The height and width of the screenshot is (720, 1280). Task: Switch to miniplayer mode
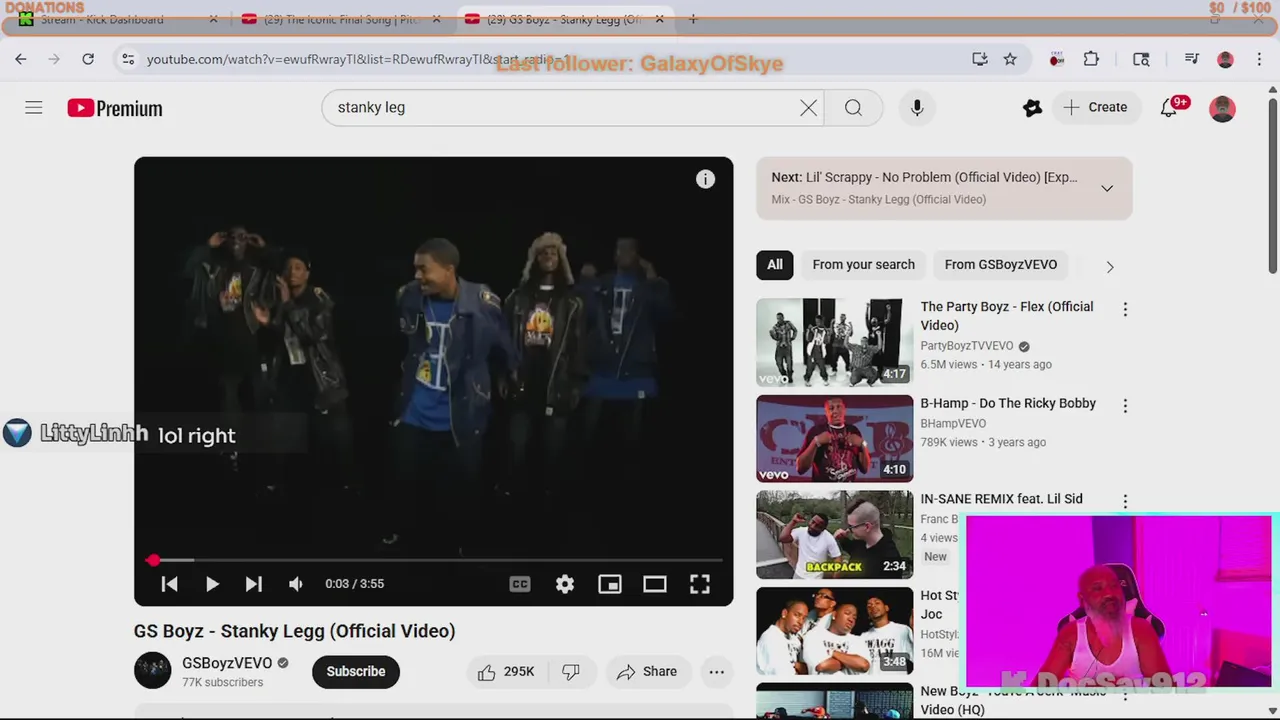610,584
